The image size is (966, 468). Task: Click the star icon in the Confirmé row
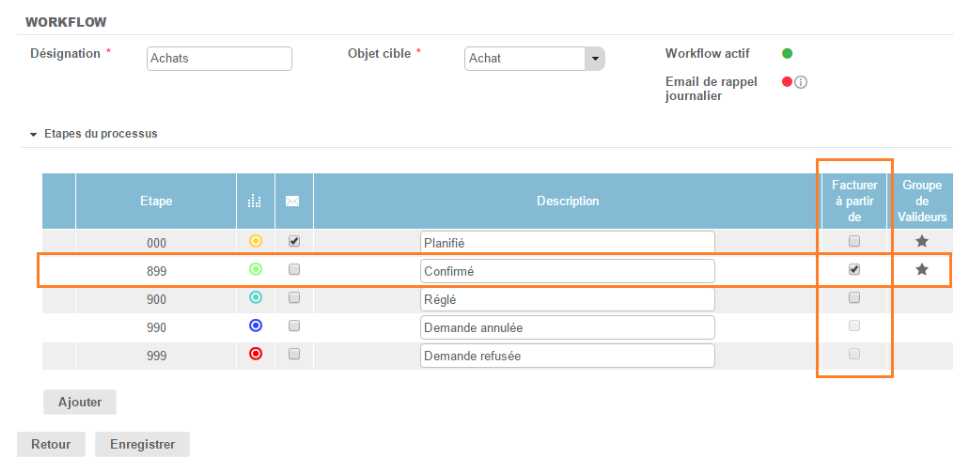(922, 270)
